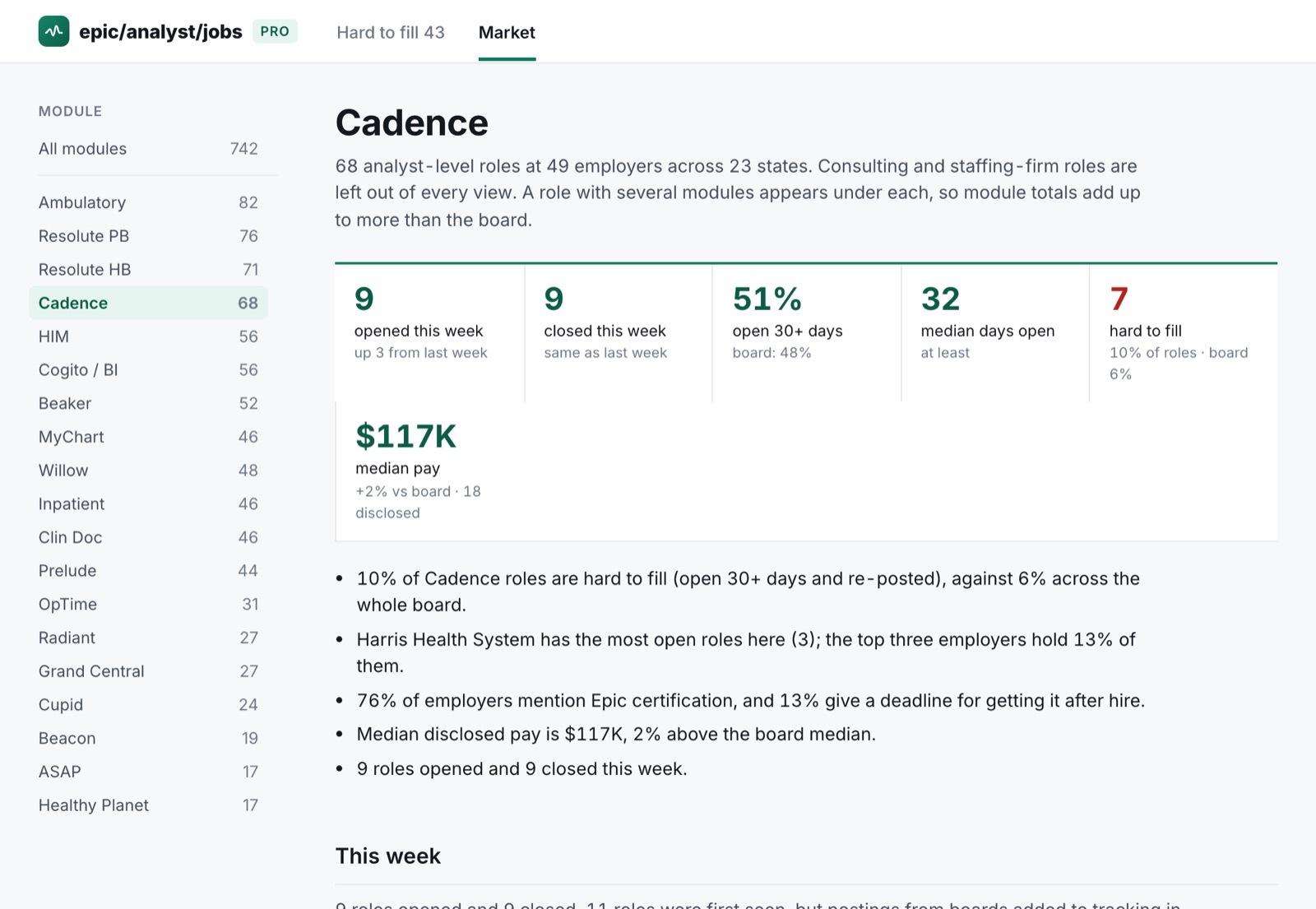Open the Inpatient module
The width and height of the screenshot is (1316, 909).
148,504
